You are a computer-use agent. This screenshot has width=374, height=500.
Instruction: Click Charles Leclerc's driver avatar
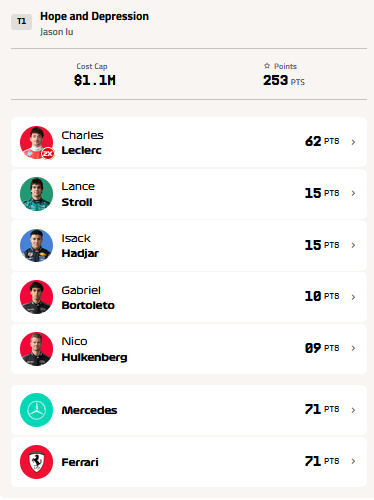pos(37,143)
